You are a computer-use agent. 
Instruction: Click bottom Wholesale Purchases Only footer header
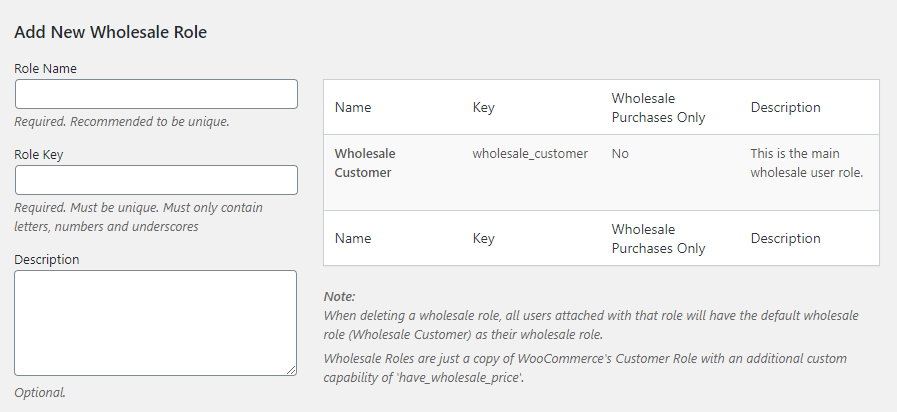tap(658, 239)
